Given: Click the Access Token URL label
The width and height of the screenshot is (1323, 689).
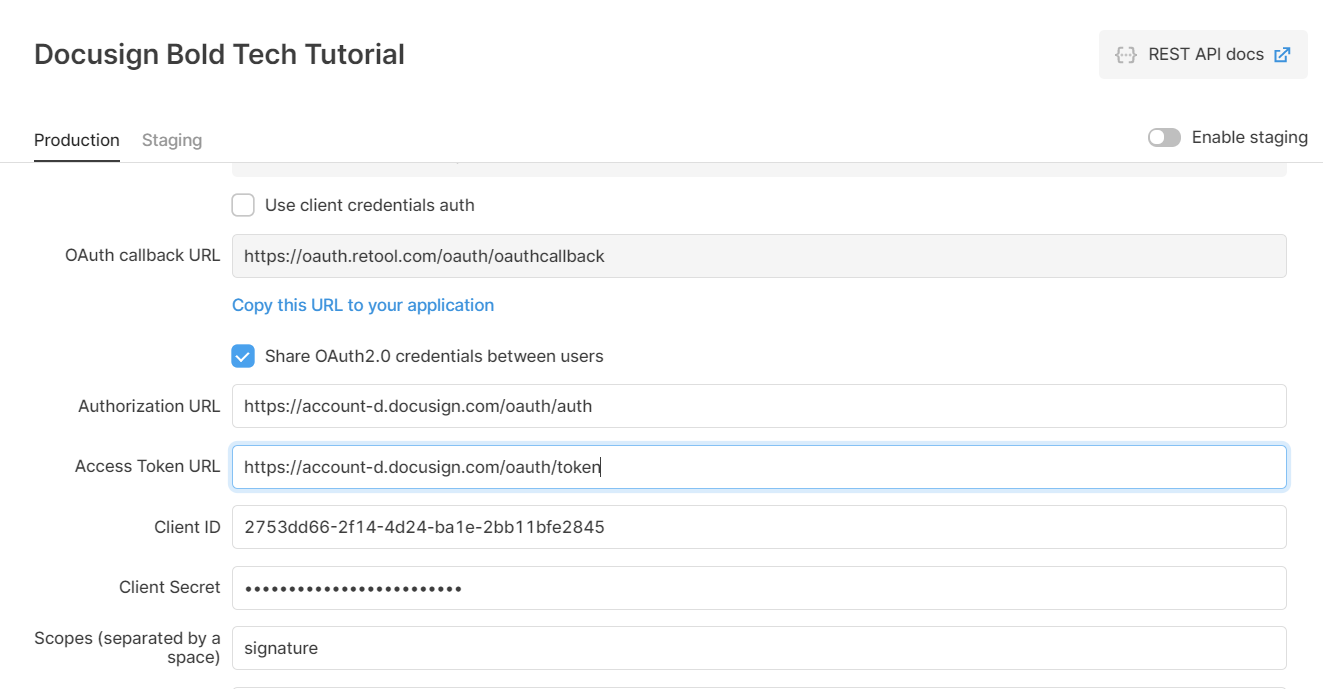Looking at the screenshot, I should 147,466.
